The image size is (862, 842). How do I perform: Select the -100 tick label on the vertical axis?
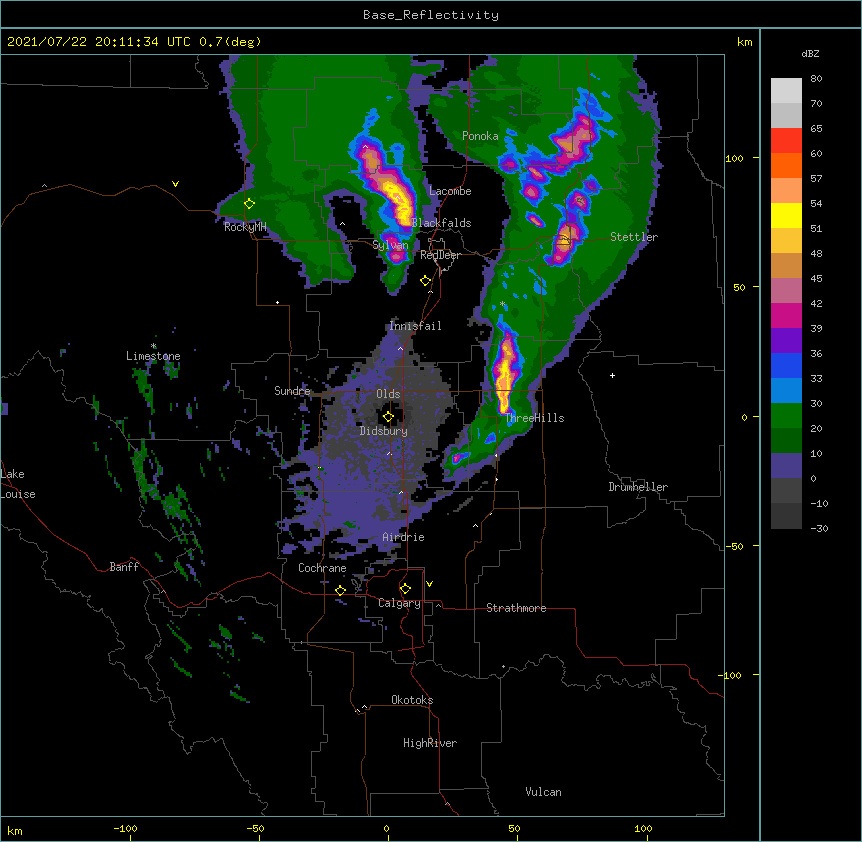[x=730, y=675]
